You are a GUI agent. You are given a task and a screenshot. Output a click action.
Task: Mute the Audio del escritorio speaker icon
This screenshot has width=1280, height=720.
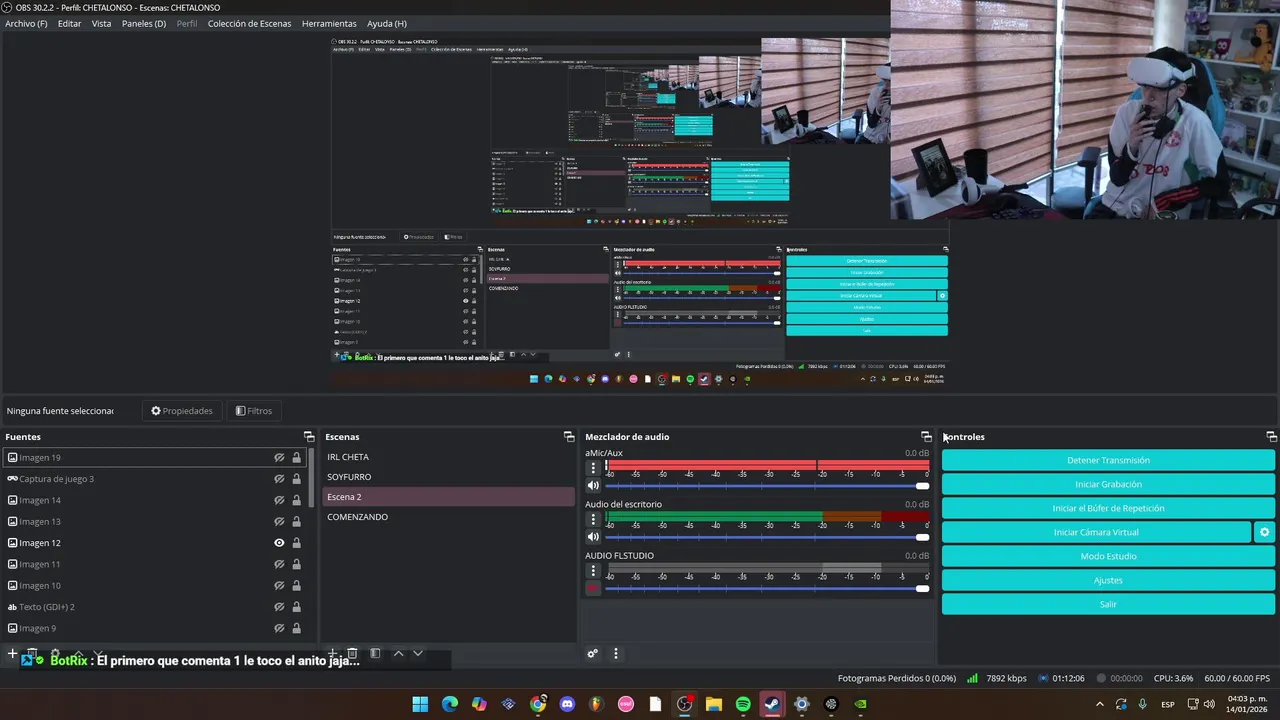point(593,537)
